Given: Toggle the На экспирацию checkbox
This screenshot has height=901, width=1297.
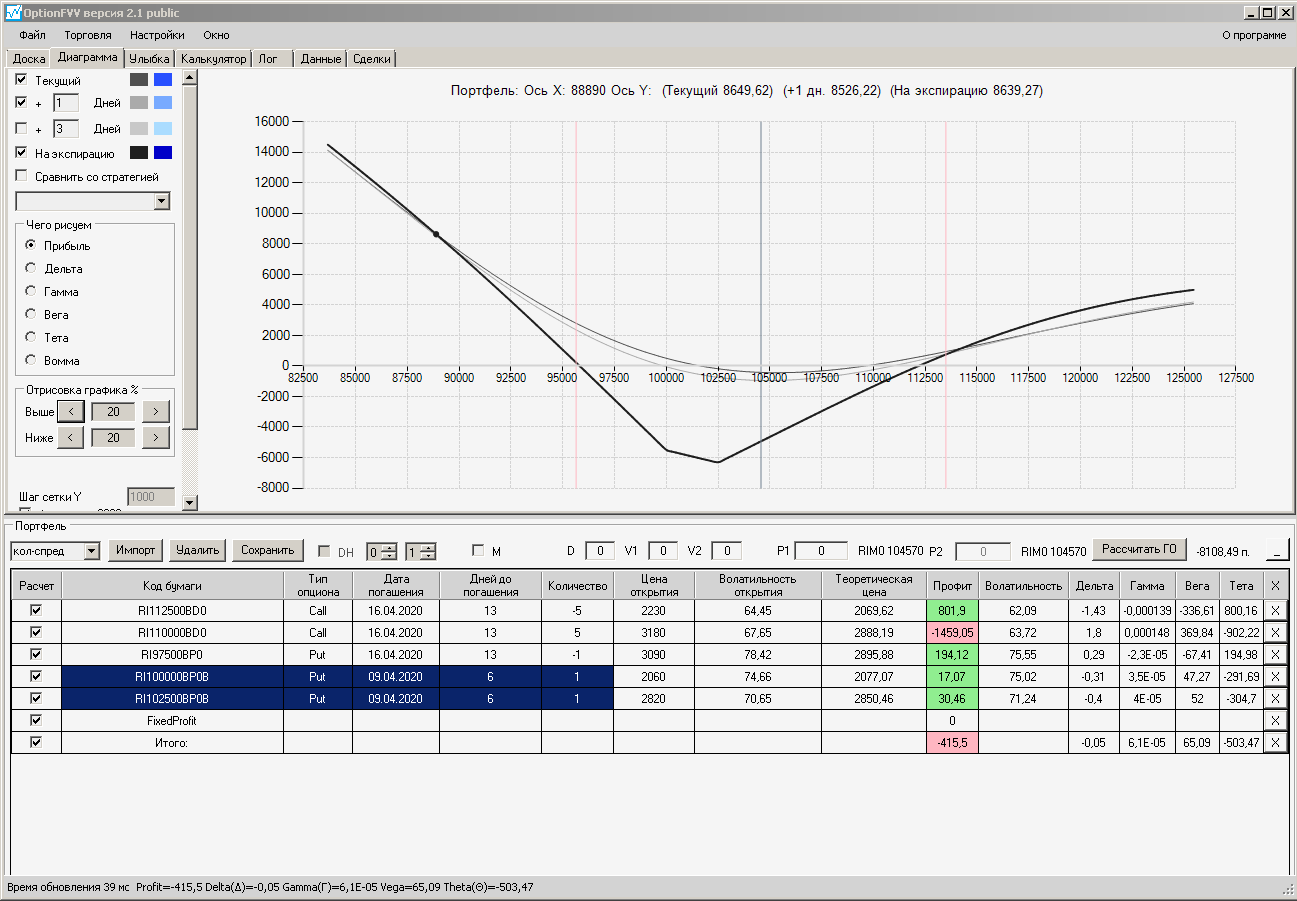Looking at the screenshot, I should pyautogui.click(x=22, y=154).
